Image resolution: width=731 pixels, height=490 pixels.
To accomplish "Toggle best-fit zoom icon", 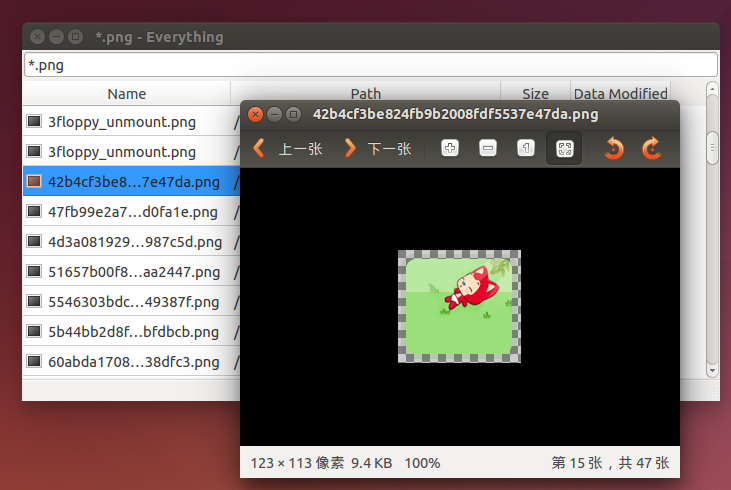I will pos(564,148).
